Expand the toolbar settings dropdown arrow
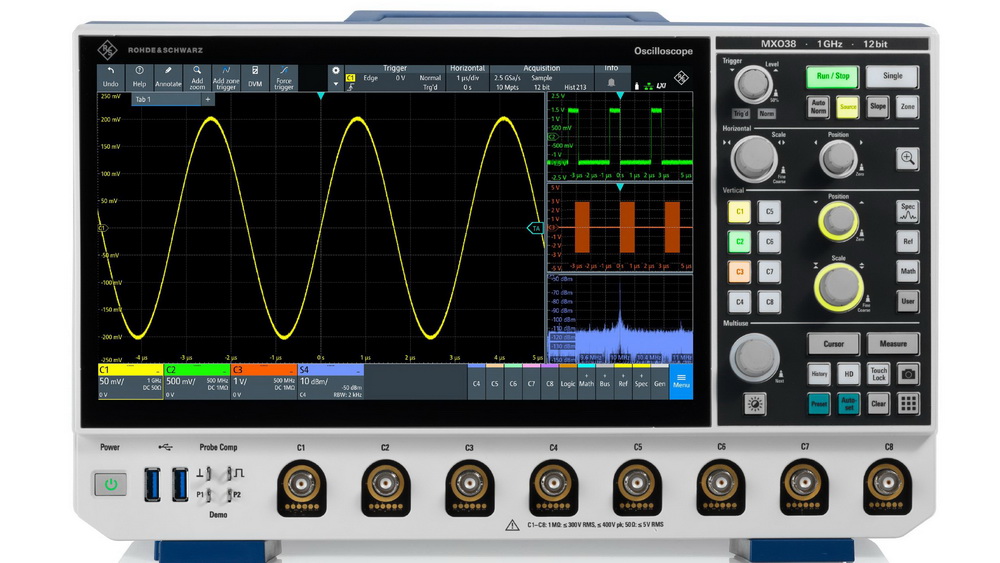Image resolution: width=1000 pixels, height=563 pixels. coord(336,84)
